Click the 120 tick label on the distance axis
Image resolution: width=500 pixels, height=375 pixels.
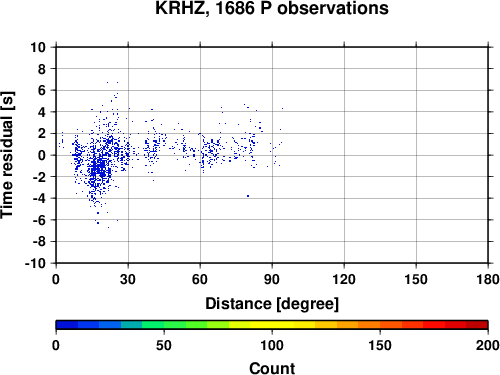(344, 279)
